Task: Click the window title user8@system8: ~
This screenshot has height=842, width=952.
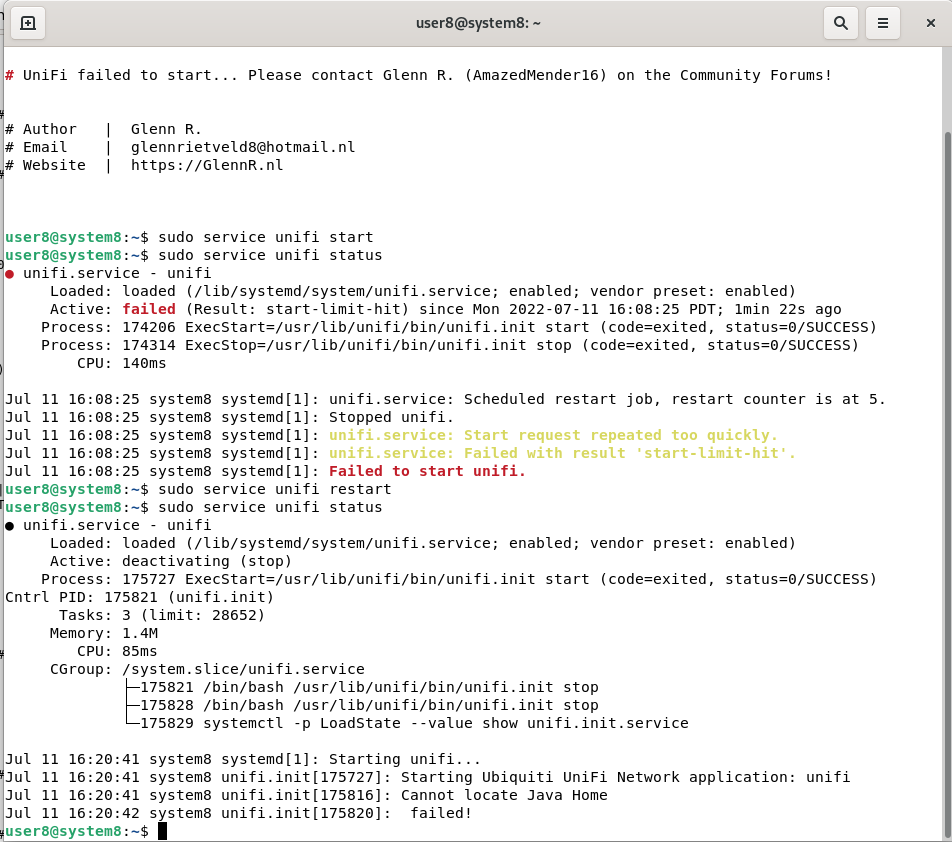Action: (x=478, y=23)
